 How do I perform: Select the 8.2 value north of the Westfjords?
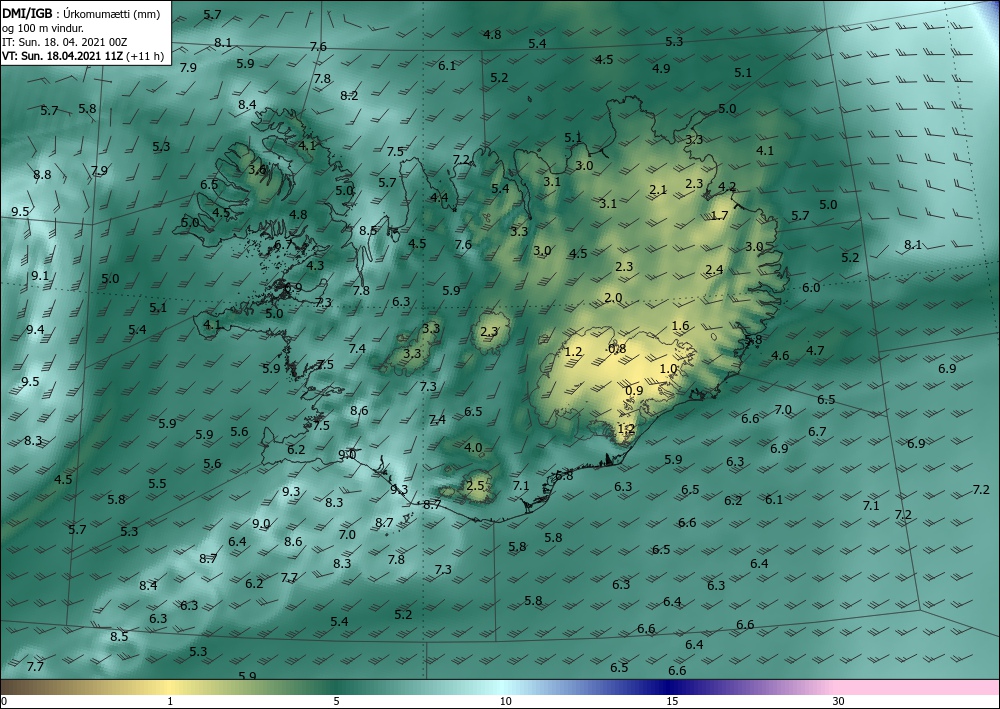(x=349, y=96)
